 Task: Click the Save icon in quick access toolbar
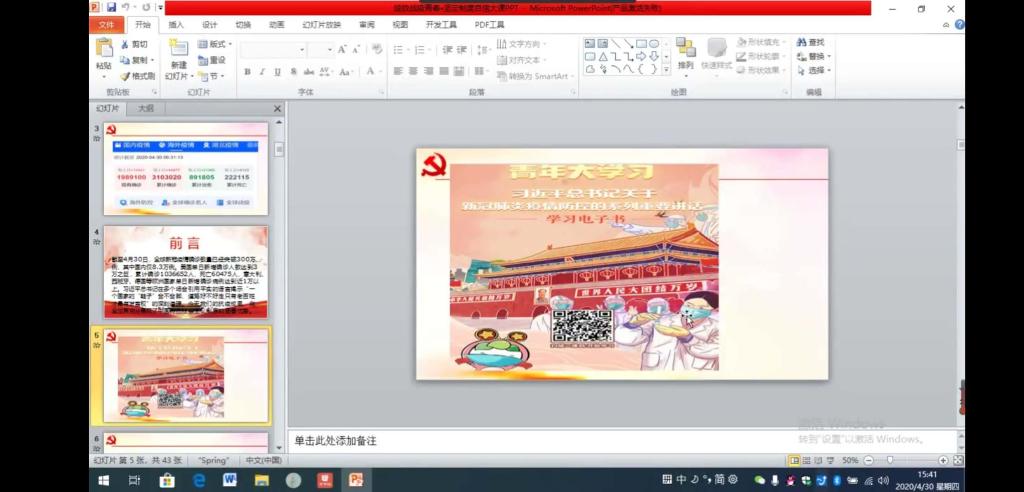click(x=111, y=7)
